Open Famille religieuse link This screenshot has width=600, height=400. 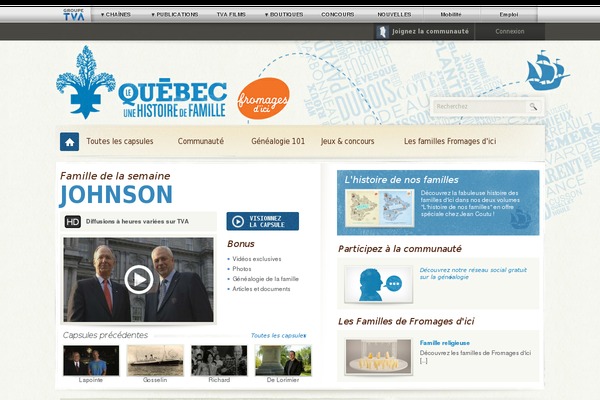coord(445,343)
